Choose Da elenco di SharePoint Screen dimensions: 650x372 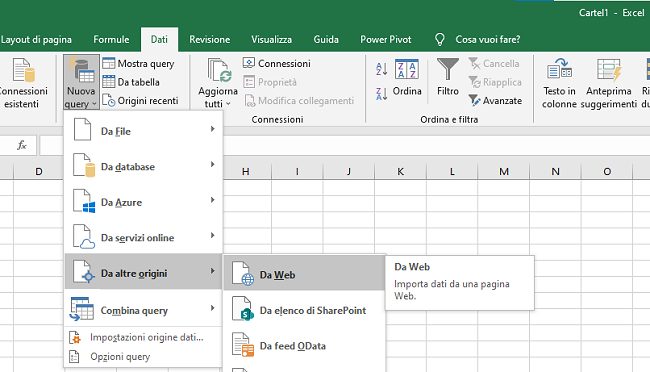pyautogui.click(x=304, y=309)
